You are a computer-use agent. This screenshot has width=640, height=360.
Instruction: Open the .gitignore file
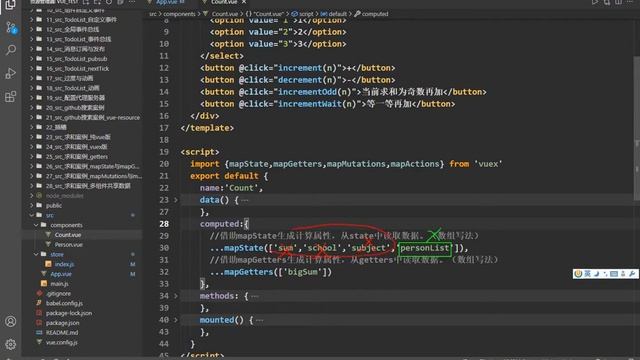point(58,293)
